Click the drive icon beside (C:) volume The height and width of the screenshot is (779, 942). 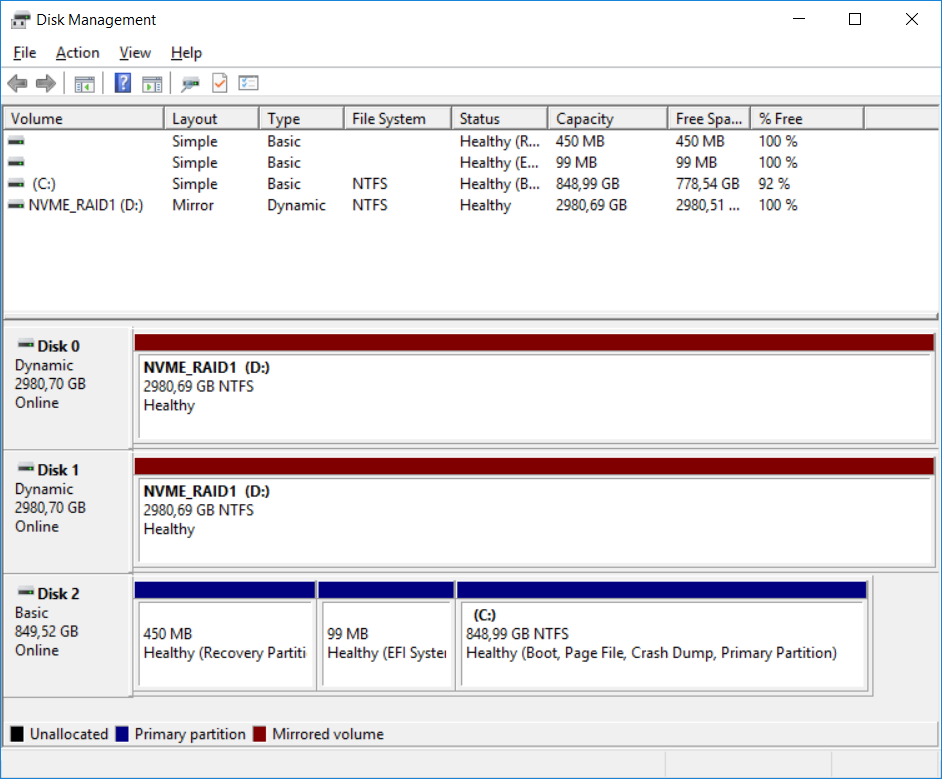click(x=16, y=184)
